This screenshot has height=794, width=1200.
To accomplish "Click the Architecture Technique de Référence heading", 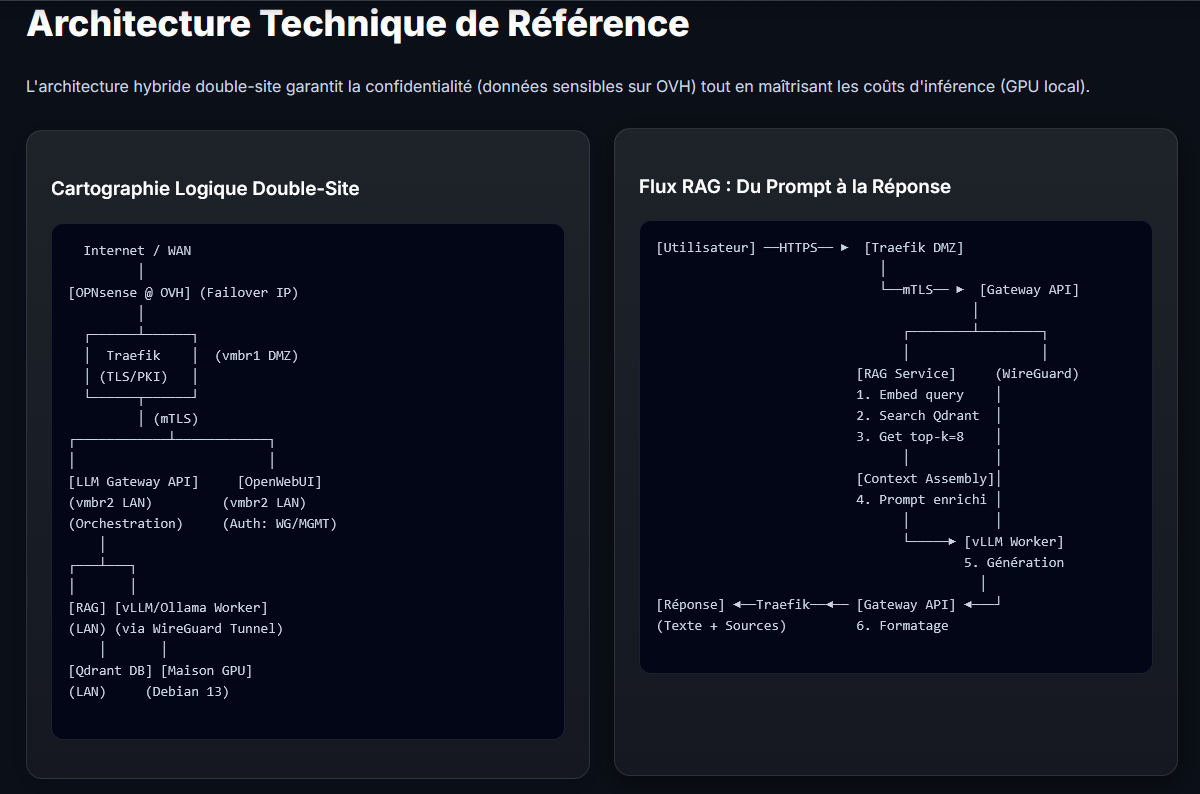I will [357, 24].
